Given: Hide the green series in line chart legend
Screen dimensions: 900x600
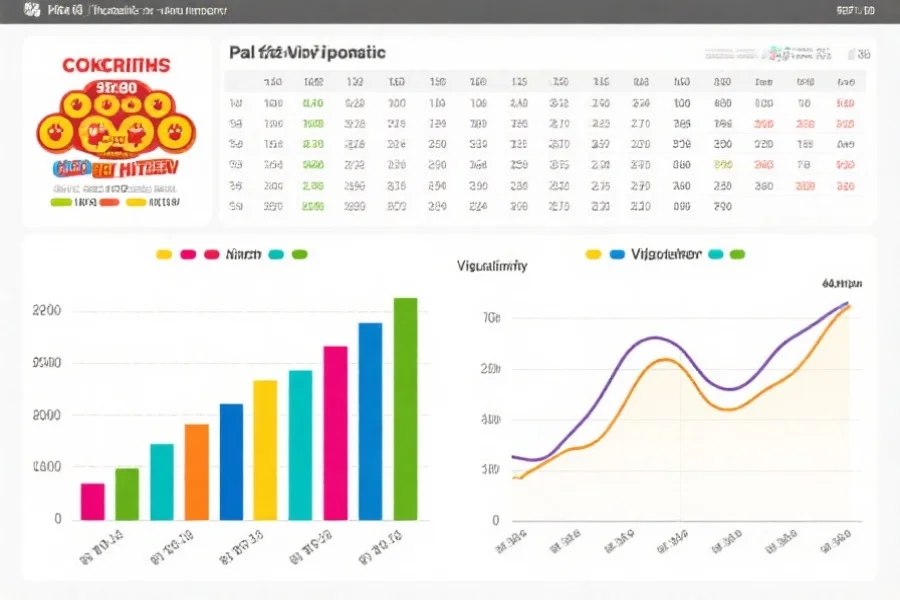Looking at the screenshot, I should (738, 255).
